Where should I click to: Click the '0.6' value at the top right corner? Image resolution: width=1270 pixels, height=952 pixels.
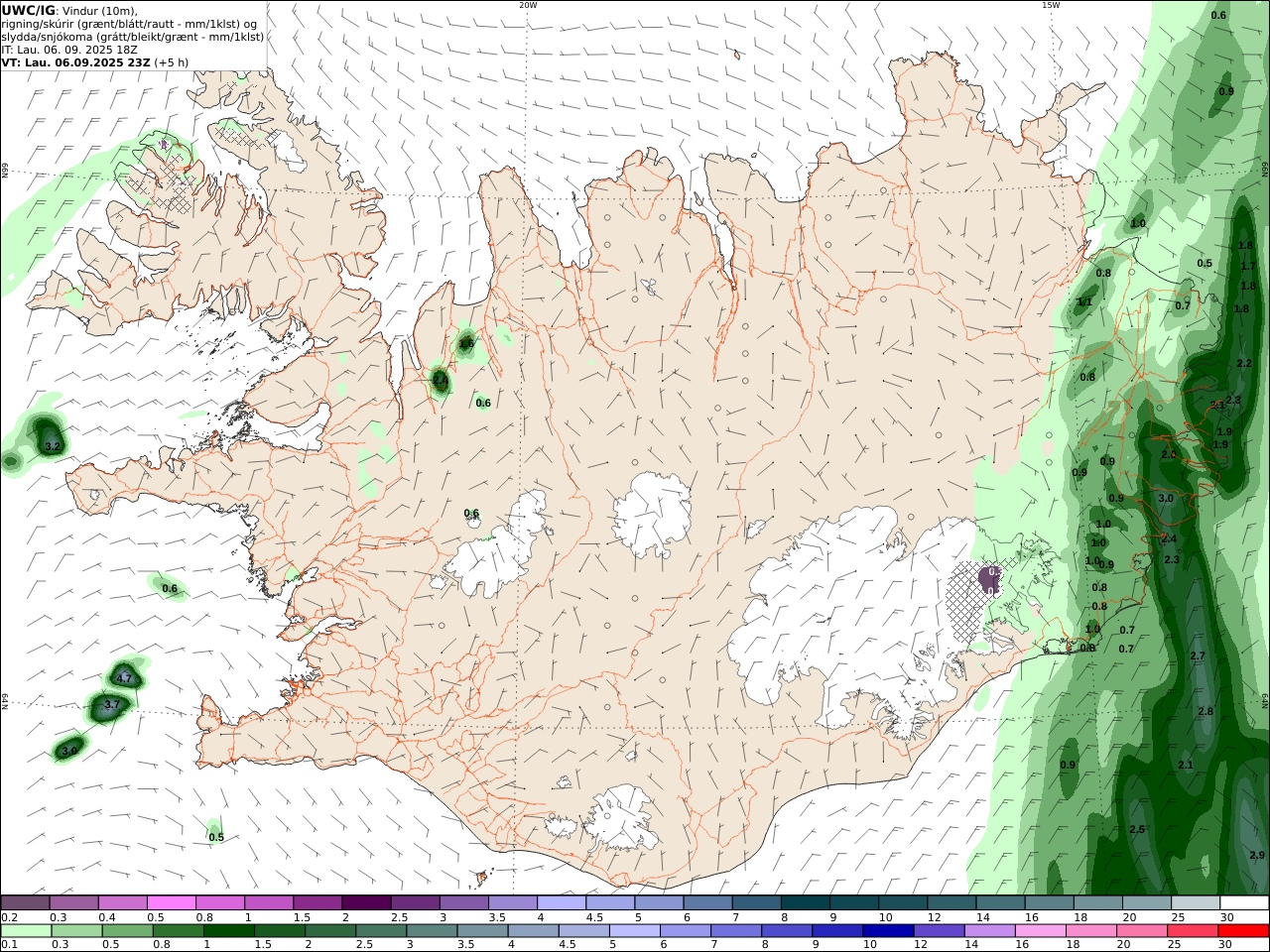pos(1219,15)
